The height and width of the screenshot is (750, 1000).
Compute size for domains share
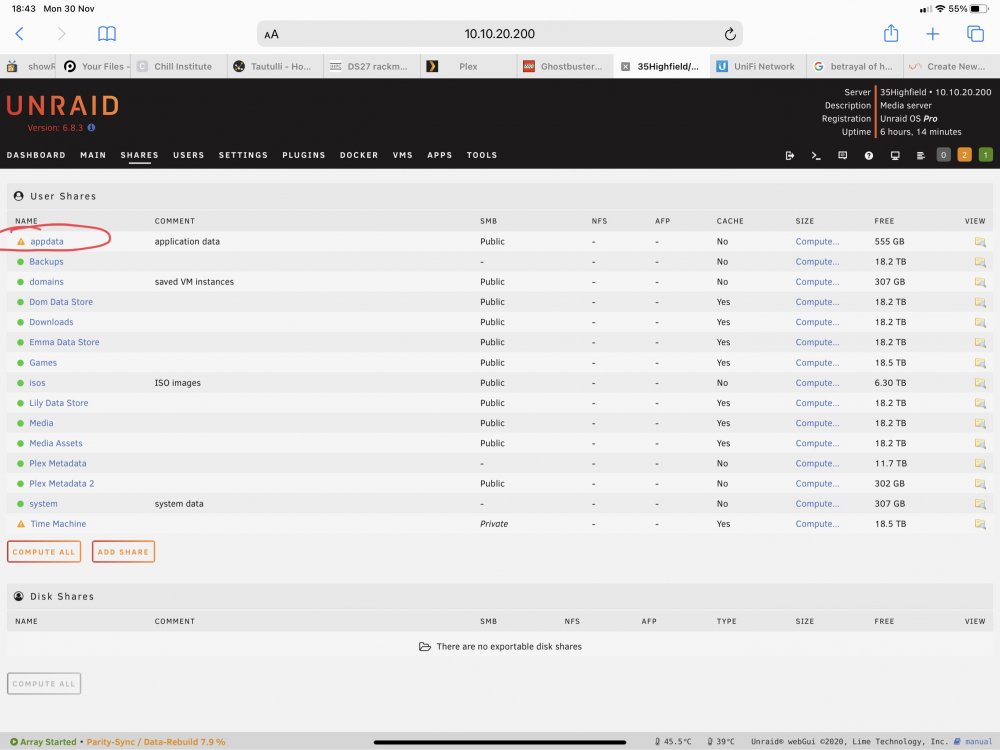(x=817, y=282)
